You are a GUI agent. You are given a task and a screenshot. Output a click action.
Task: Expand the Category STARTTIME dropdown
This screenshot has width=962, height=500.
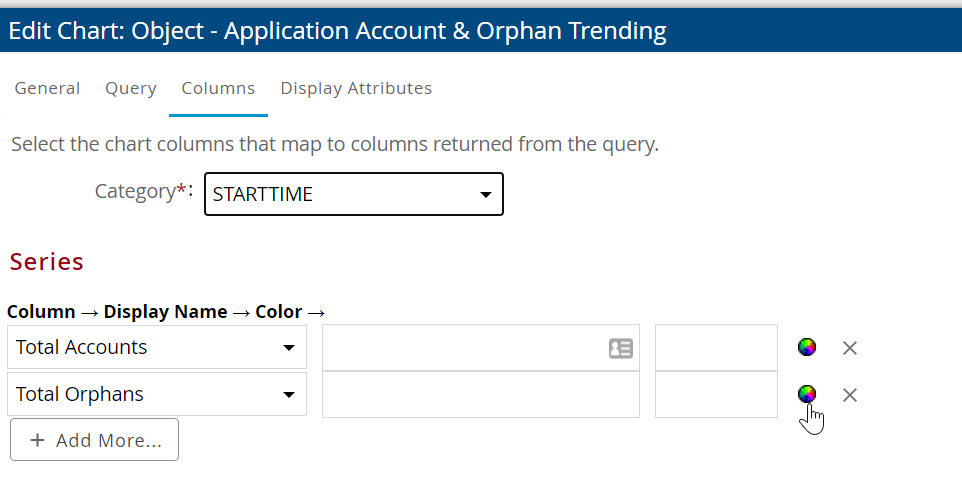(x=353, y=194)
